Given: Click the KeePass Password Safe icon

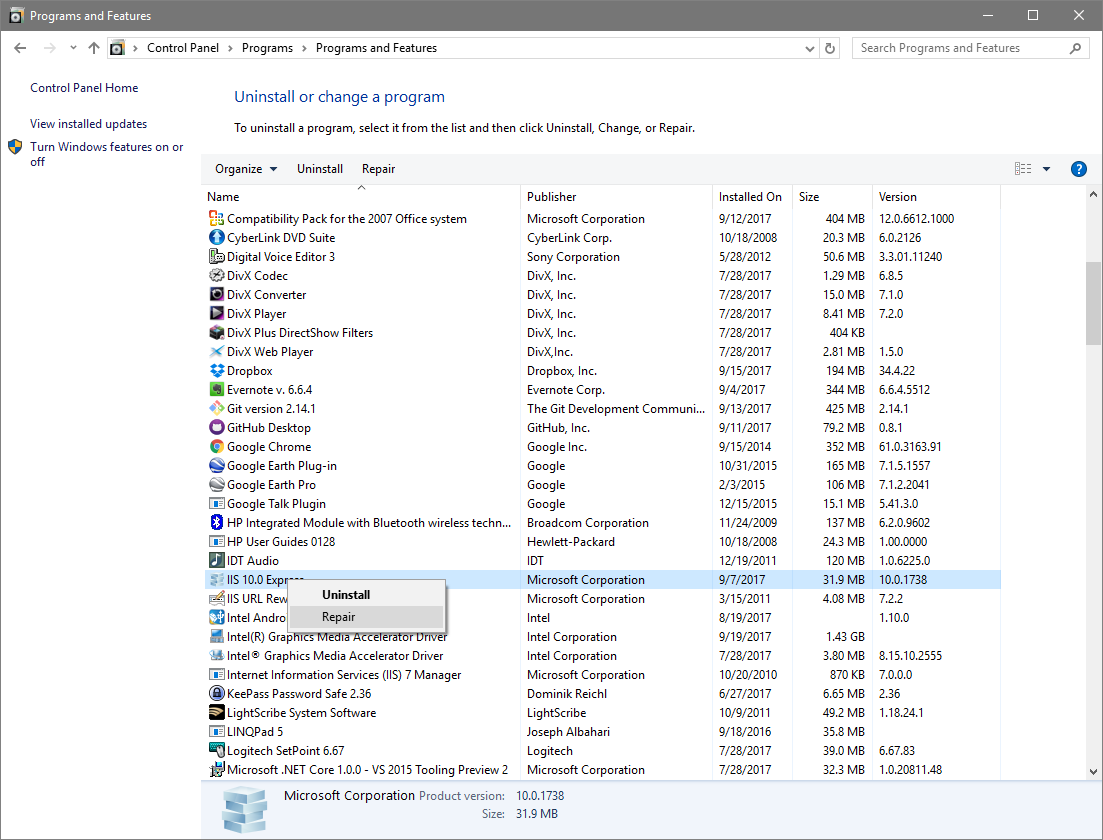Looking at the screenshot, I should point(217,694).
